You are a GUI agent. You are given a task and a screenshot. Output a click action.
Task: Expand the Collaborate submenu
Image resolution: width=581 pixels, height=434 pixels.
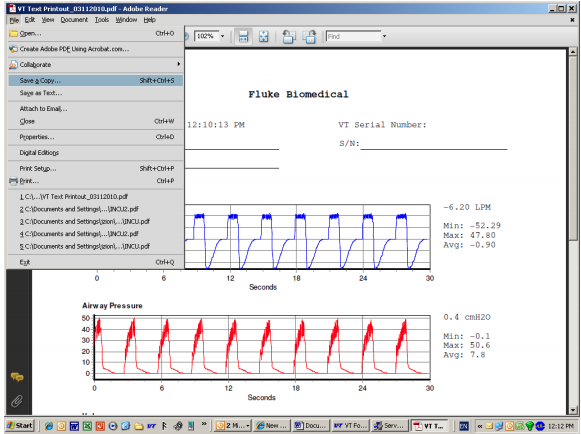96,64
